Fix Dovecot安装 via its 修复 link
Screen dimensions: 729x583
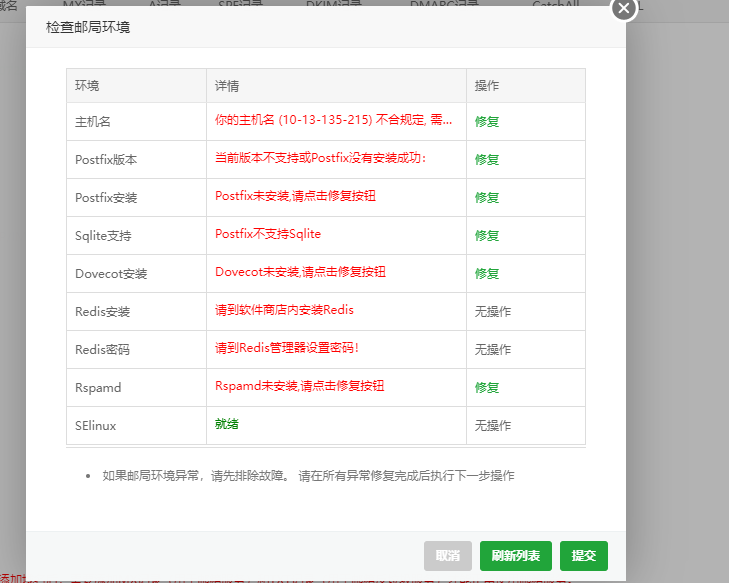(x=487, y=274)
